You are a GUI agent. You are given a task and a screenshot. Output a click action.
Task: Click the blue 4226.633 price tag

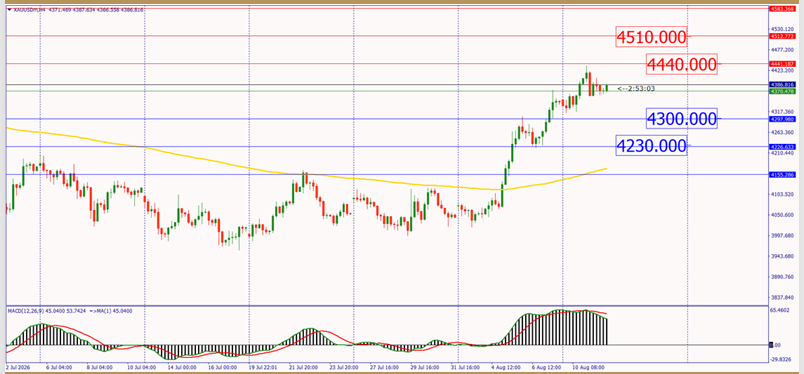pos(782,147)
